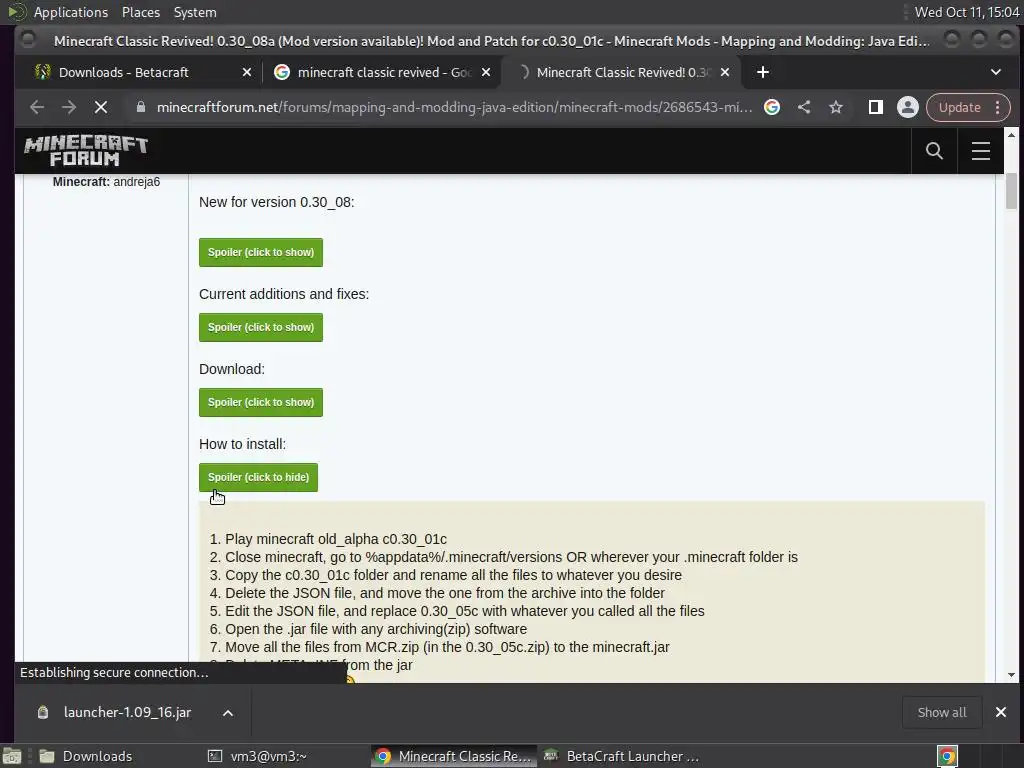Click the Google icon in address bar

pos(772,107)
